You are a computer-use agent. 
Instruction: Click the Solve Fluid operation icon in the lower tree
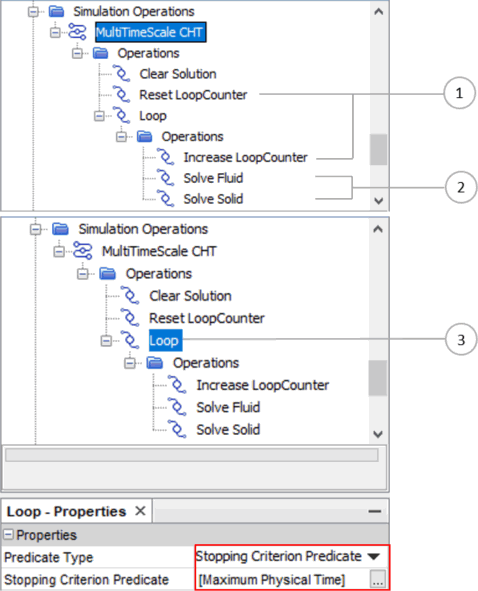click(177, 407)
